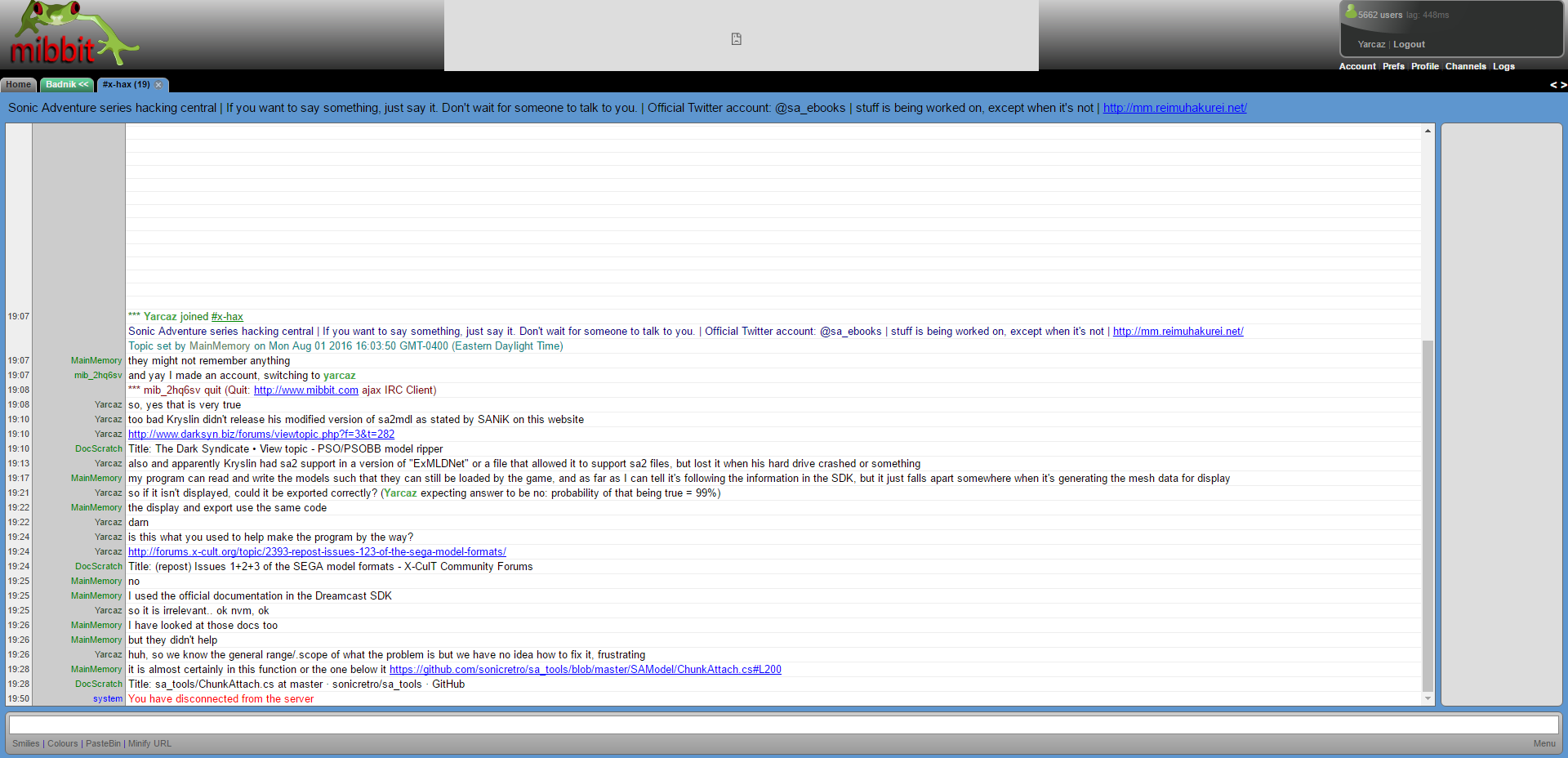Click 'the display and export use the same code' message
1568x758 pixels.
click(227, 508)
